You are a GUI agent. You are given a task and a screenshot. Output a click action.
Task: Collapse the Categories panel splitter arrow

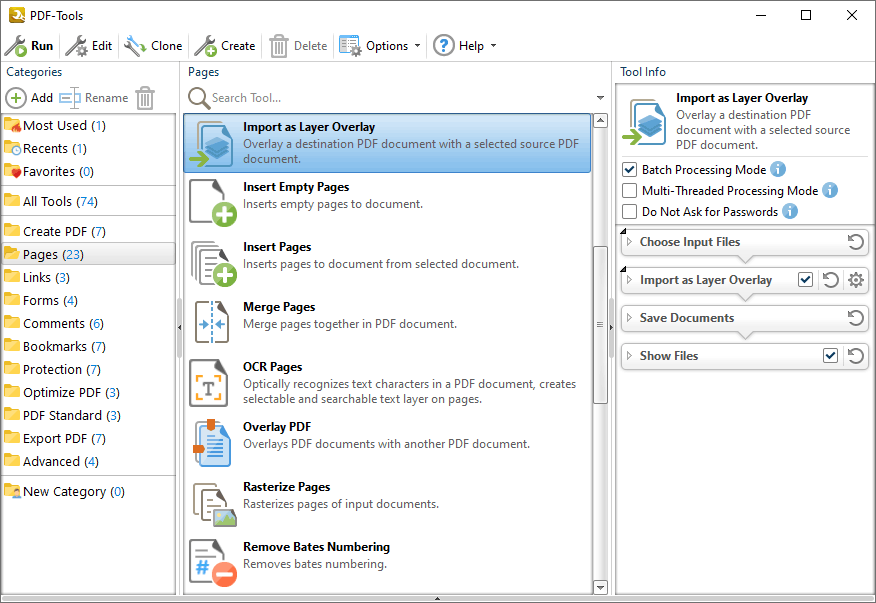coord(179,327)
